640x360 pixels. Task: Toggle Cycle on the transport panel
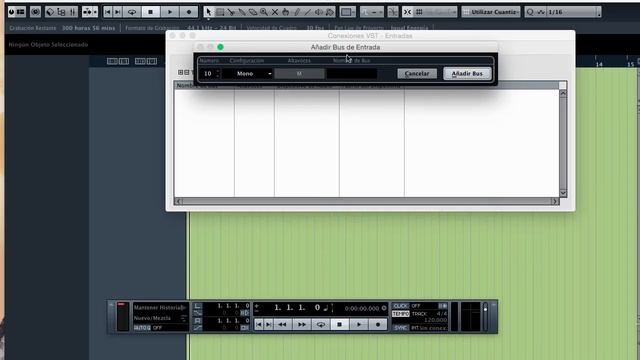pyautogui.click(x=321, y=324)
